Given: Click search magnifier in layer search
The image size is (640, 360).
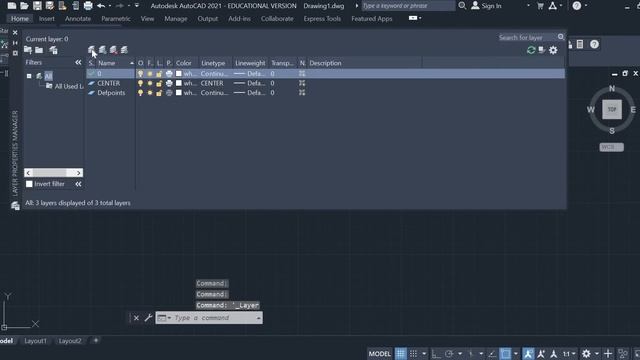Looking at the screenshot, I should coord(561,37).
